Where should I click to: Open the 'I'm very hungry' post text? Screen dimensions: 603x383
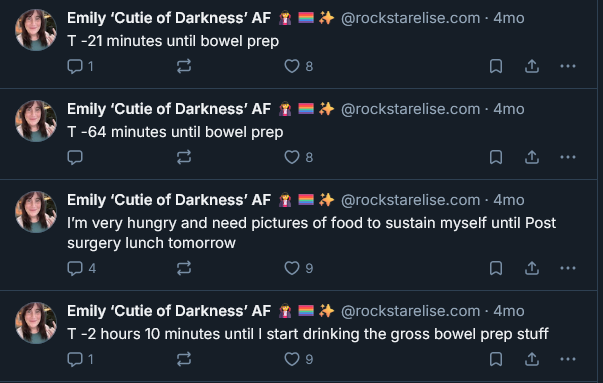tap(311, 233)
